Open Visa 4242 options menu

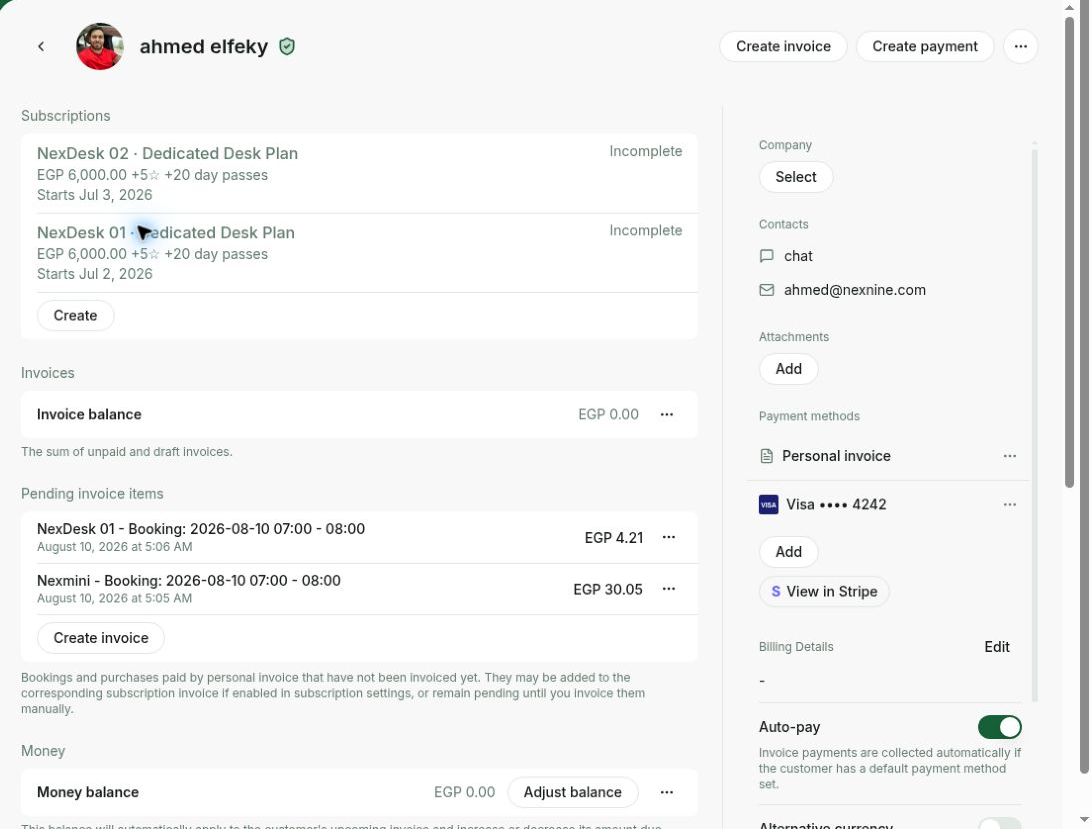tap(1009, 504)
